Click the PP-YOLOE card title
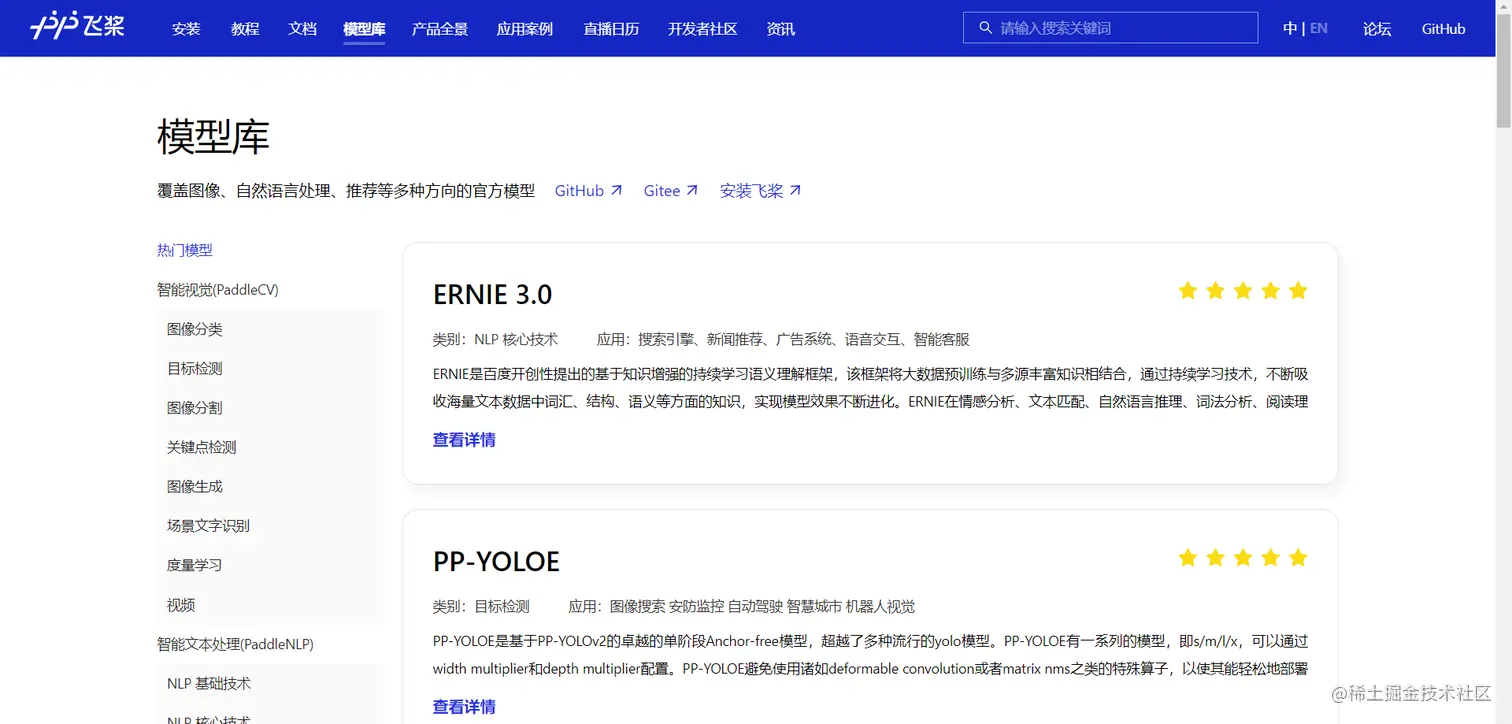This screenshot has width=1512, height=724. (496, 561)
